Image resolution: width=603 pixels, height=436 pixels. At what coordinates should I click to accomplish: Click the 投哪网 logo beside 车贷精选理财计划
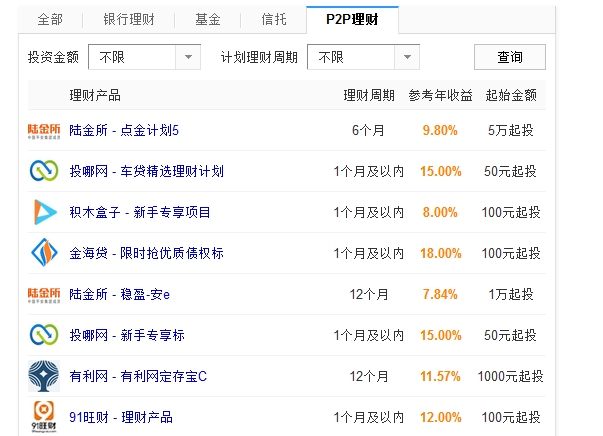click(x=44, y=171)
